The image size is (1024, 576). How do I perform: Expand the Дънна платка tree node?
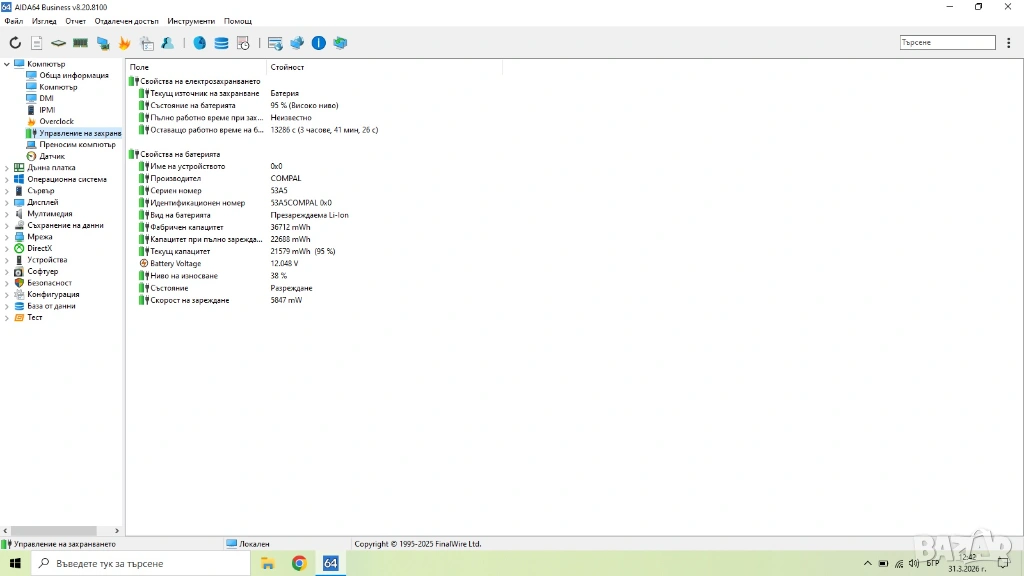(x=7, y=168)
